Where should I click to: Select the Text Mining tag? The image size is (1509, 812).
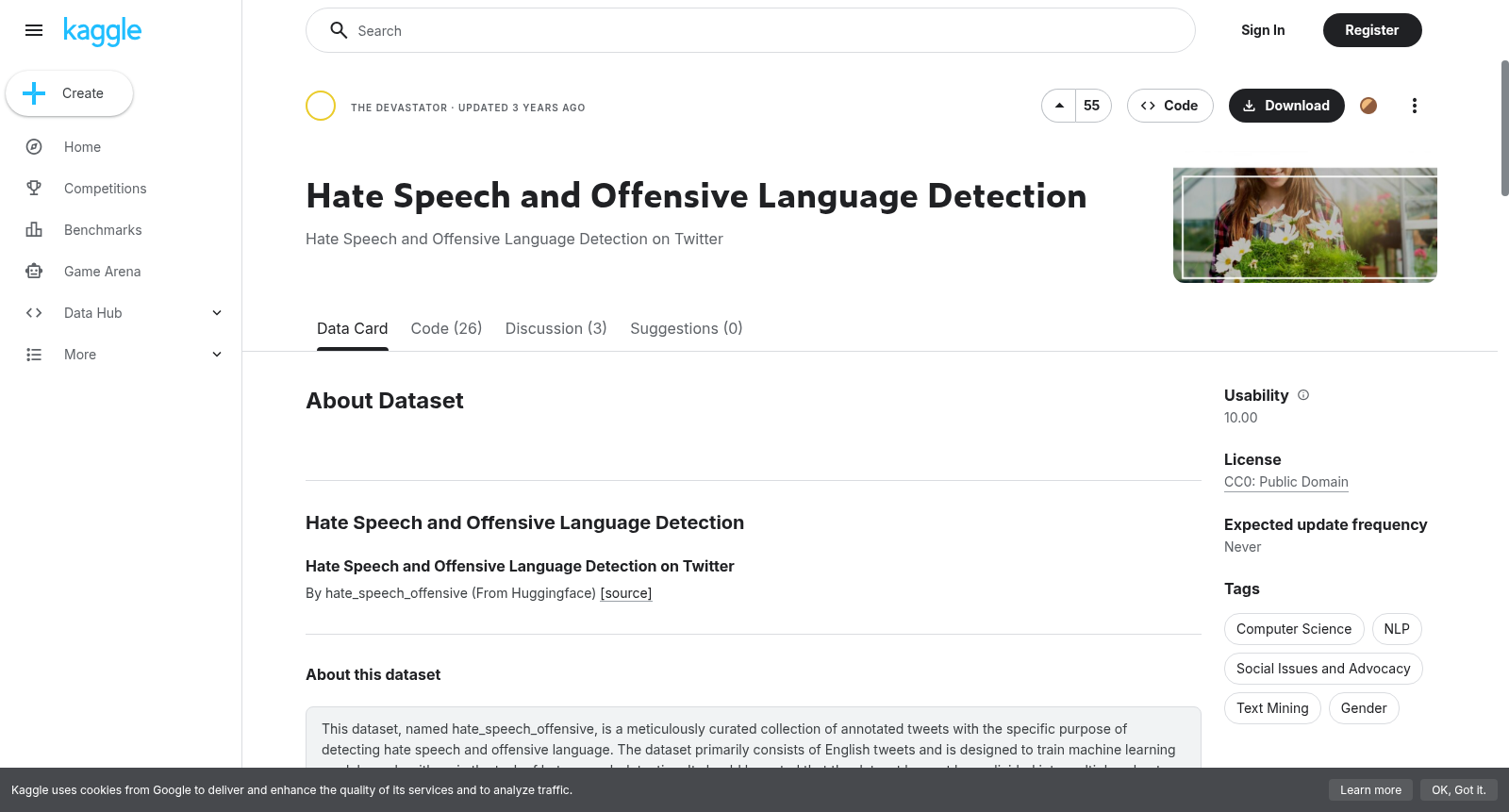1272,708
